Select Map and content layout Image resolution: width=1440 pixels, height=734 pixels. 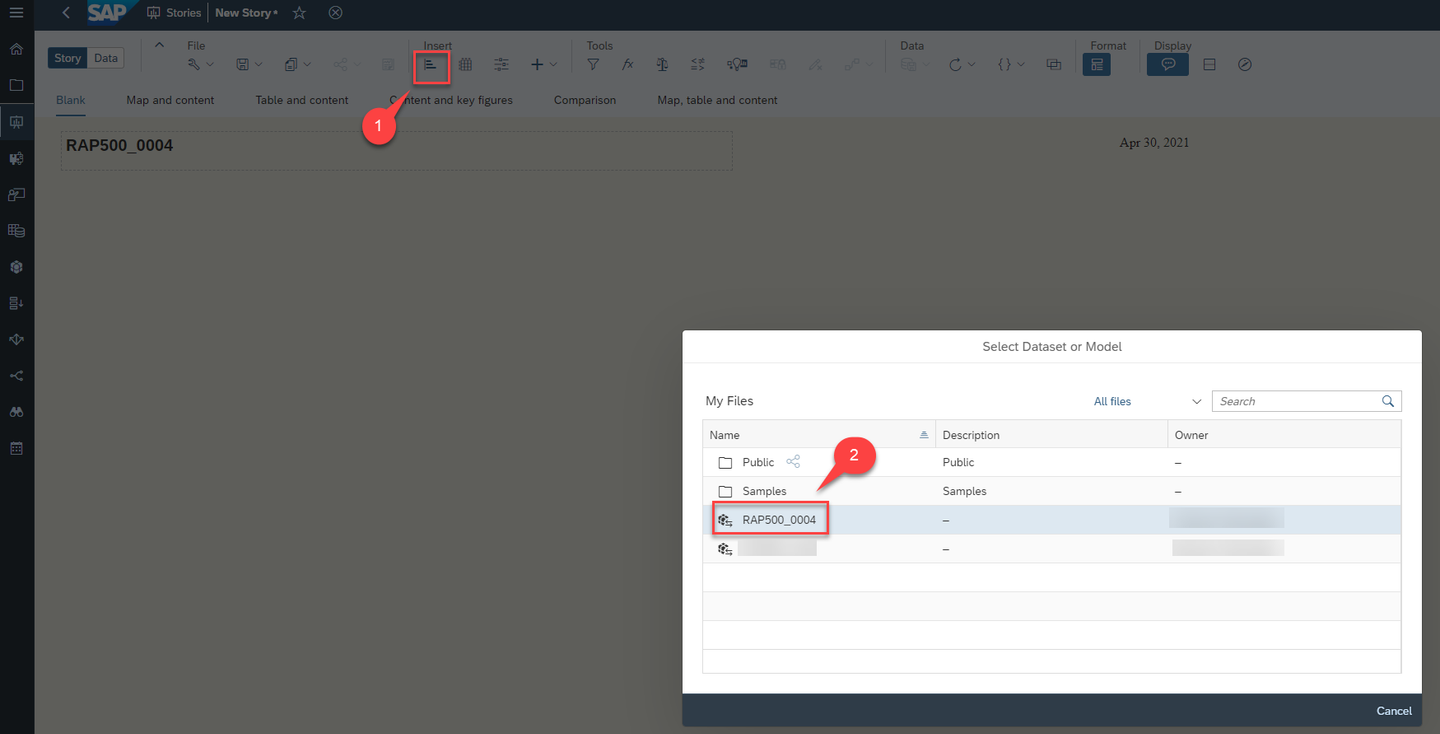click(x=170, y=100)
